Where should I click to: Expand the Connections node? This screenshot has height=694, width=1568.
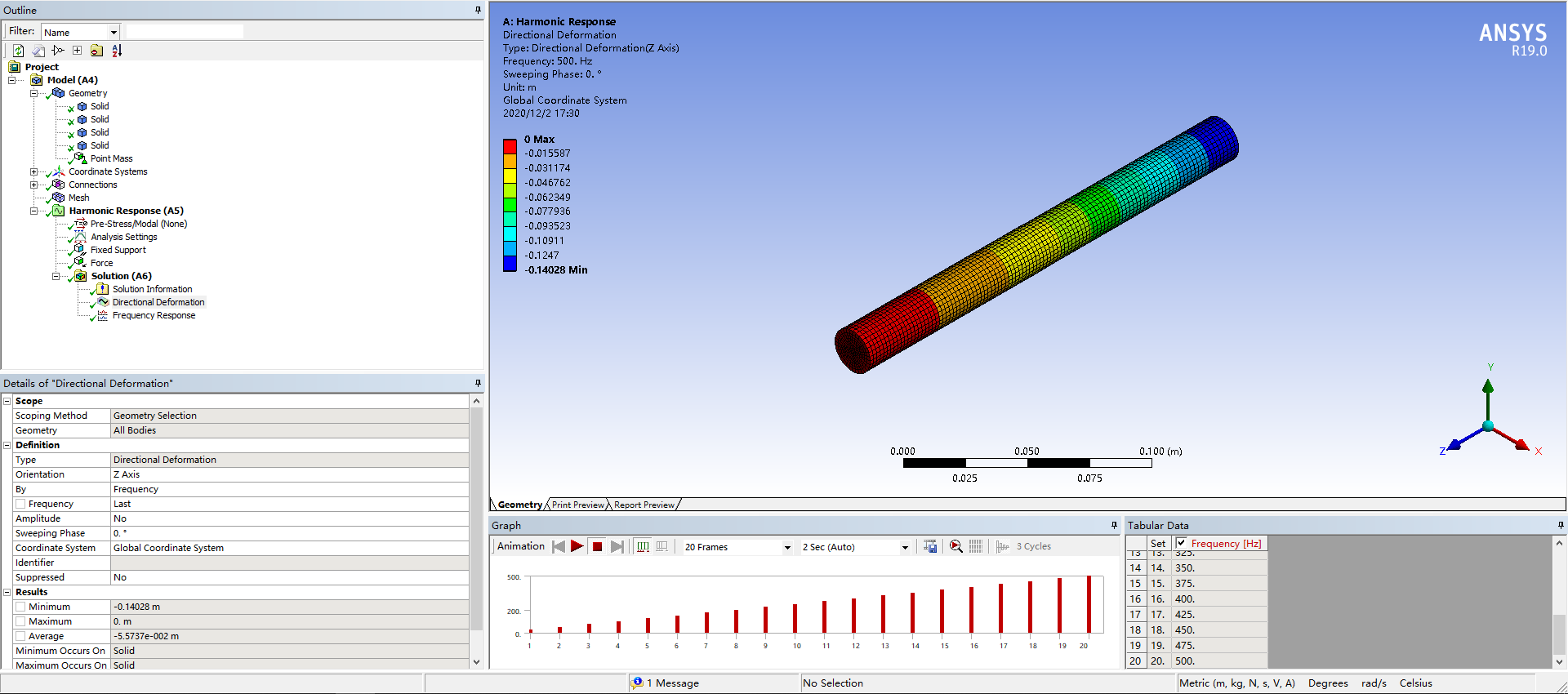tap(33, 185)
